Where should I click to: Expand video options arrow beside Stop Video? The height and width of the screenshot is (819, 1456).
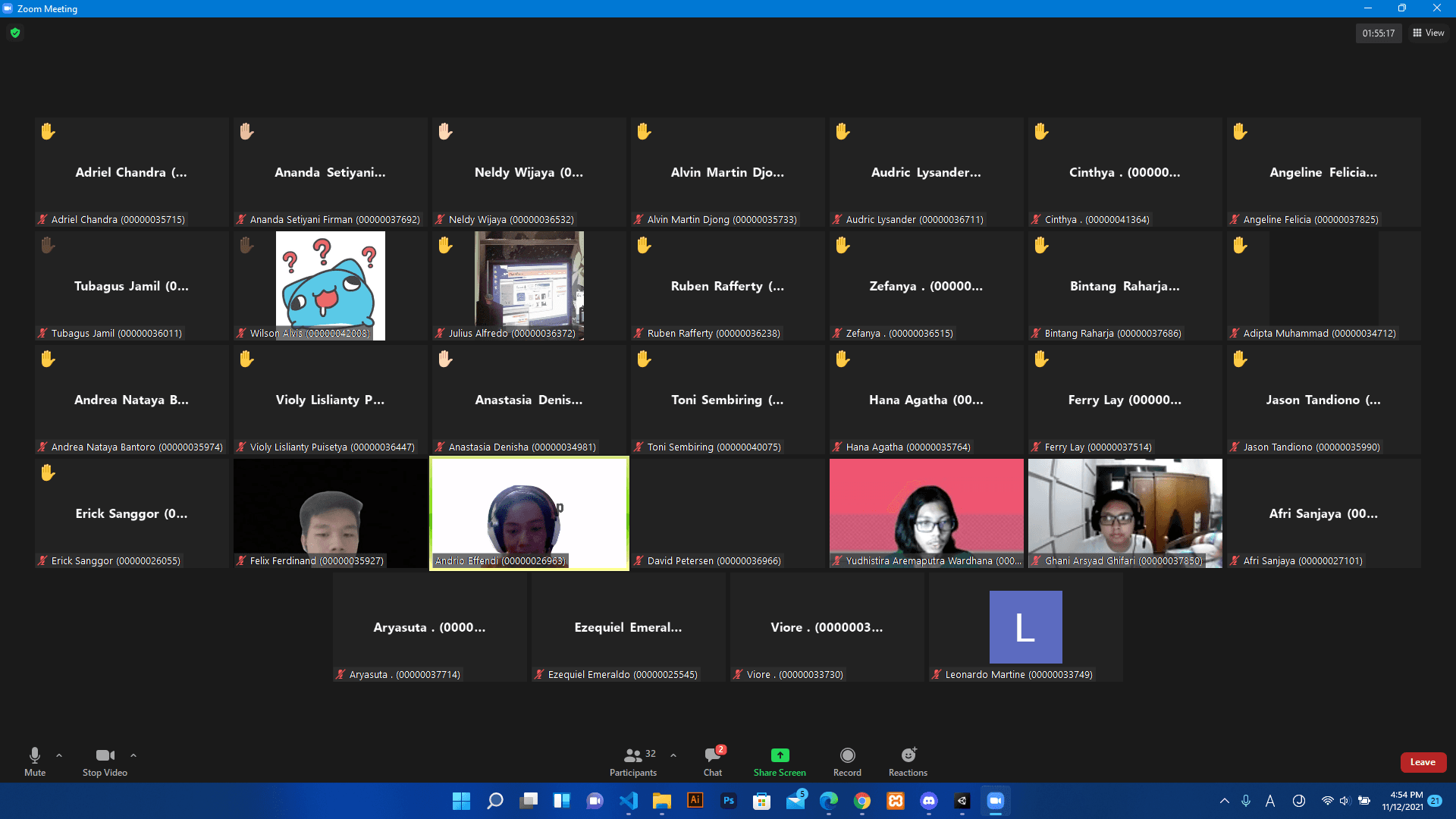tap(133, 755)
